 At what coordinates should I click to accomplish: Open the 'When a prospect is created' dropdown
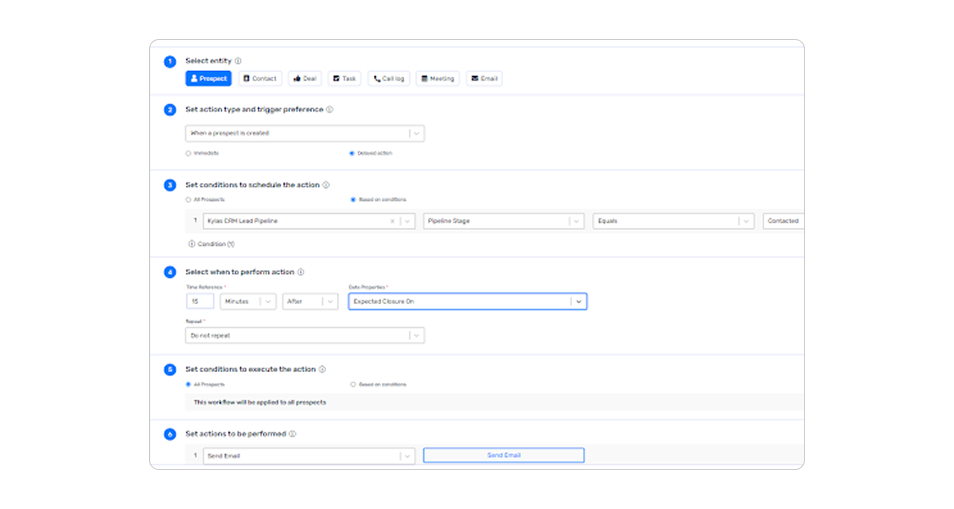coord(416,133)
